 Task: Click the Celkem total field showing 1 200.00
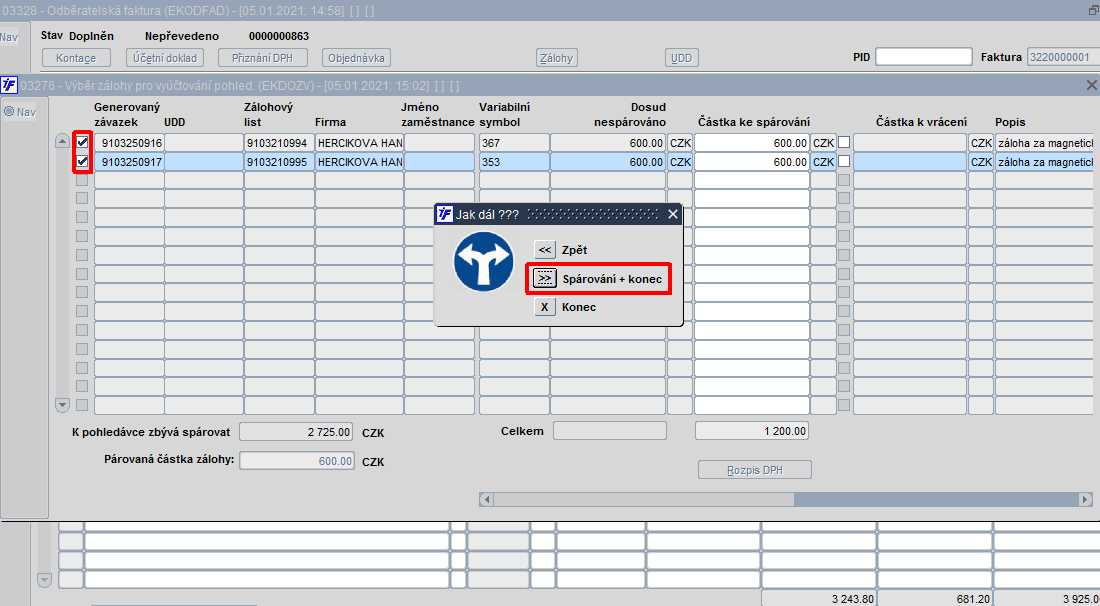[752, 430]
